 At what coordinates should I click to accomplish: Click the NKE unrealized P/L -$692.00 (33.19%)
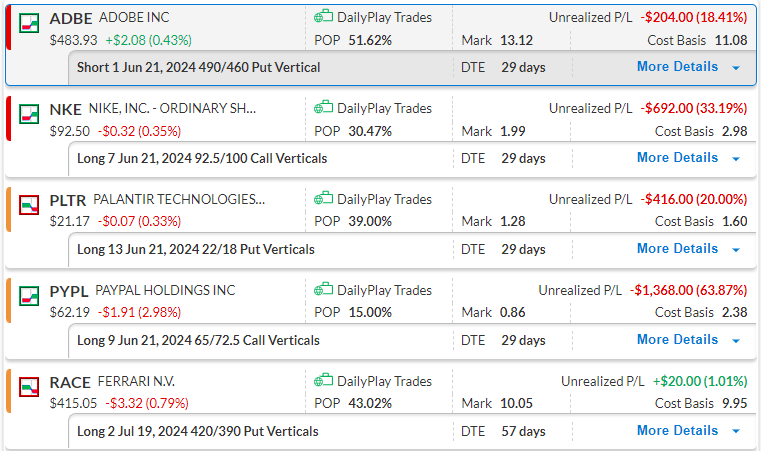694,108
